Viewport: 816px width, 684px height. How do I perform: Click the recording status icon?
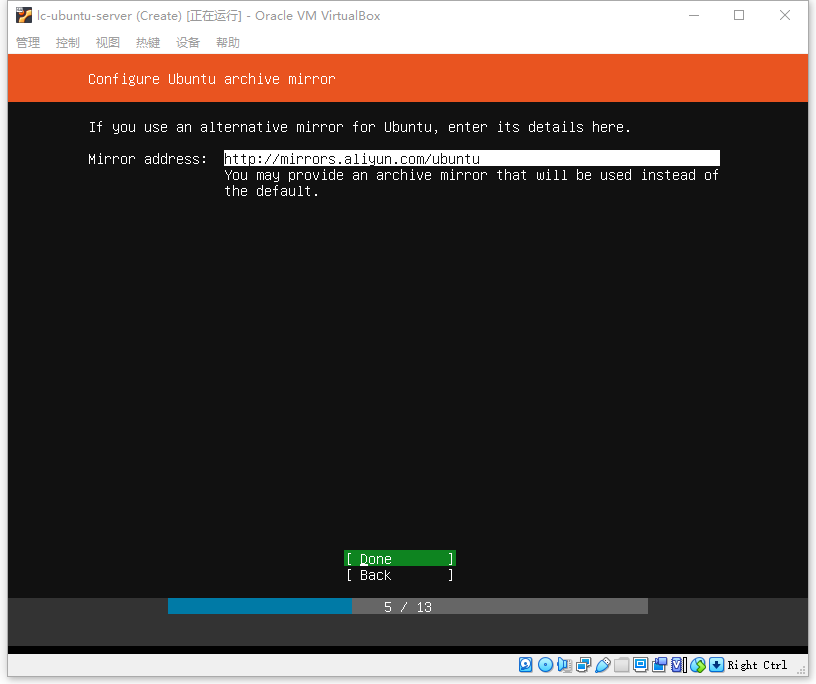tap(659, 665)
